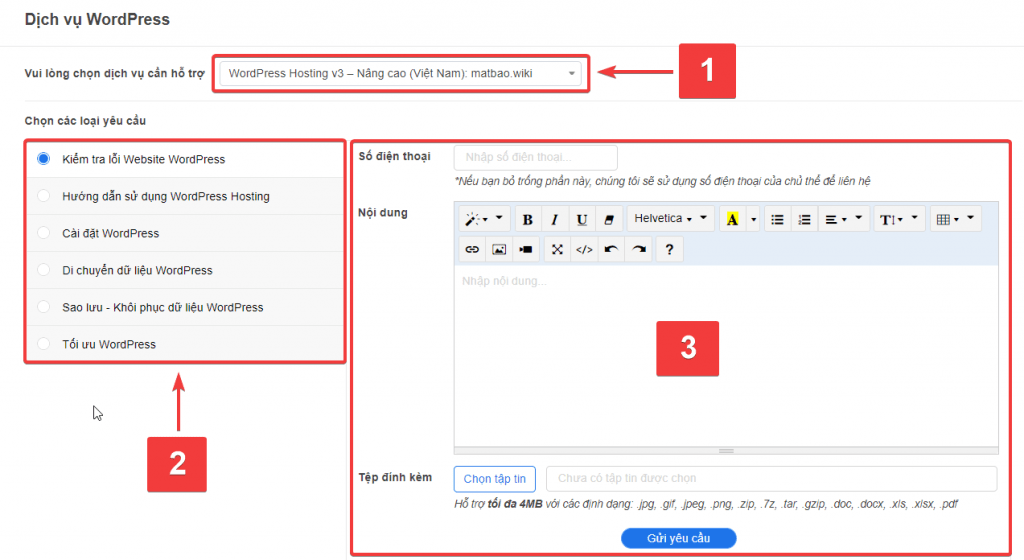Open the WordPress Hosting v3 service dropdown

(400, 73)
